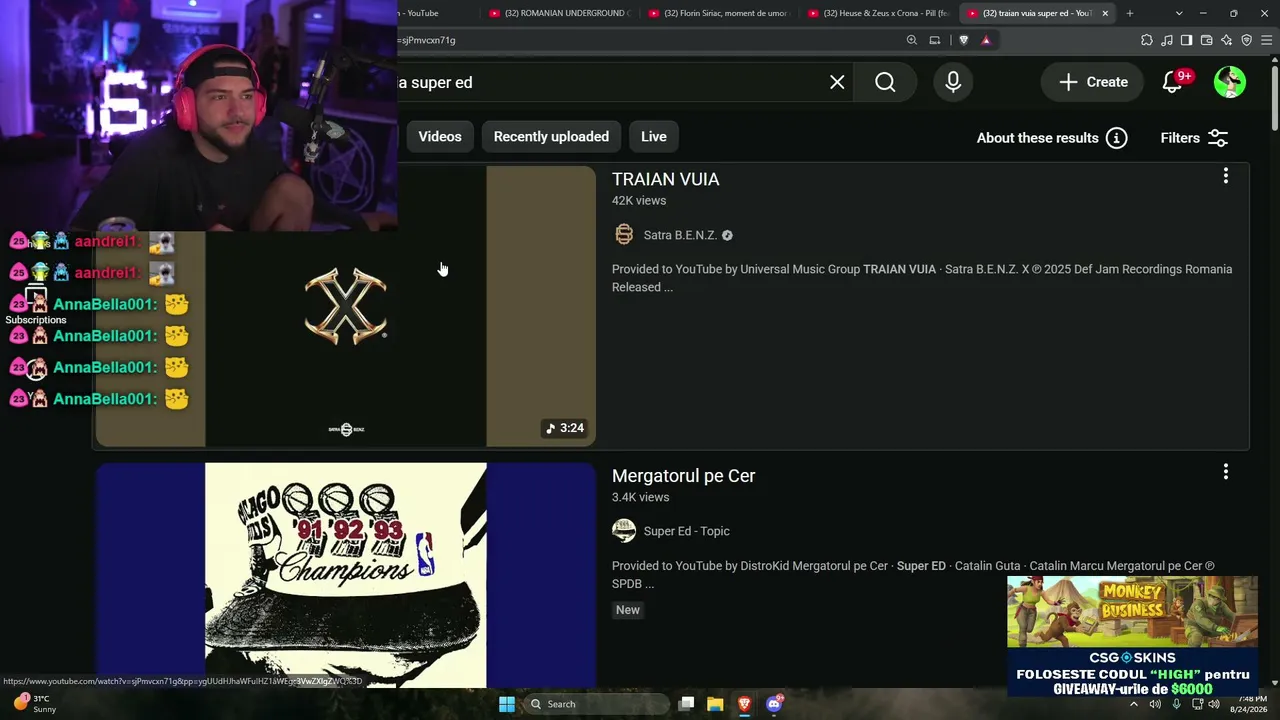This screenshot has height=720, width=1280.
Task: Open the weather widget showing 31°C Sunny
Action: (x=34, y=704)
